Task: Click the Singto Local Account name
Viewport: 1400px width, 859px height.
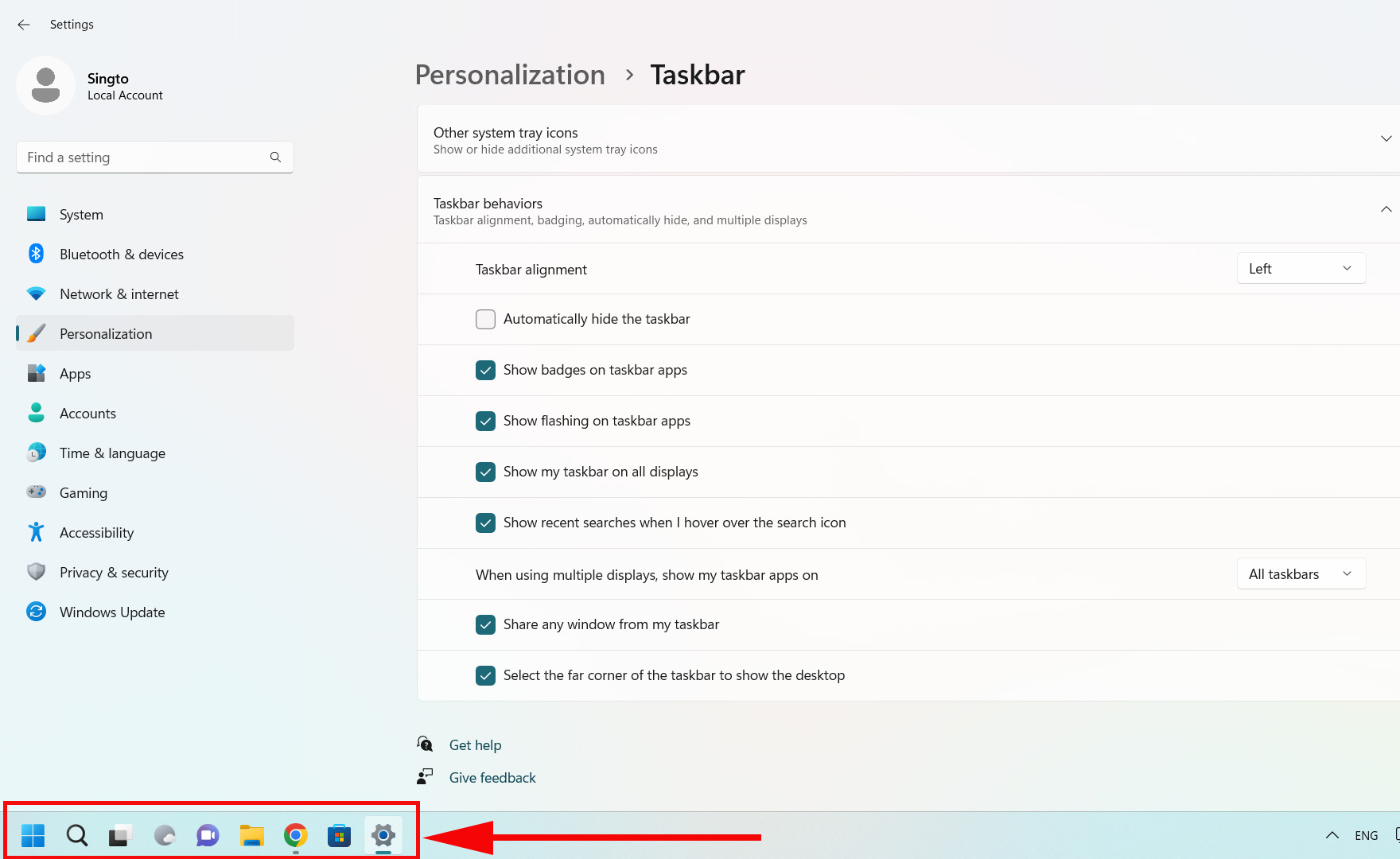Action: pos(125,86)
